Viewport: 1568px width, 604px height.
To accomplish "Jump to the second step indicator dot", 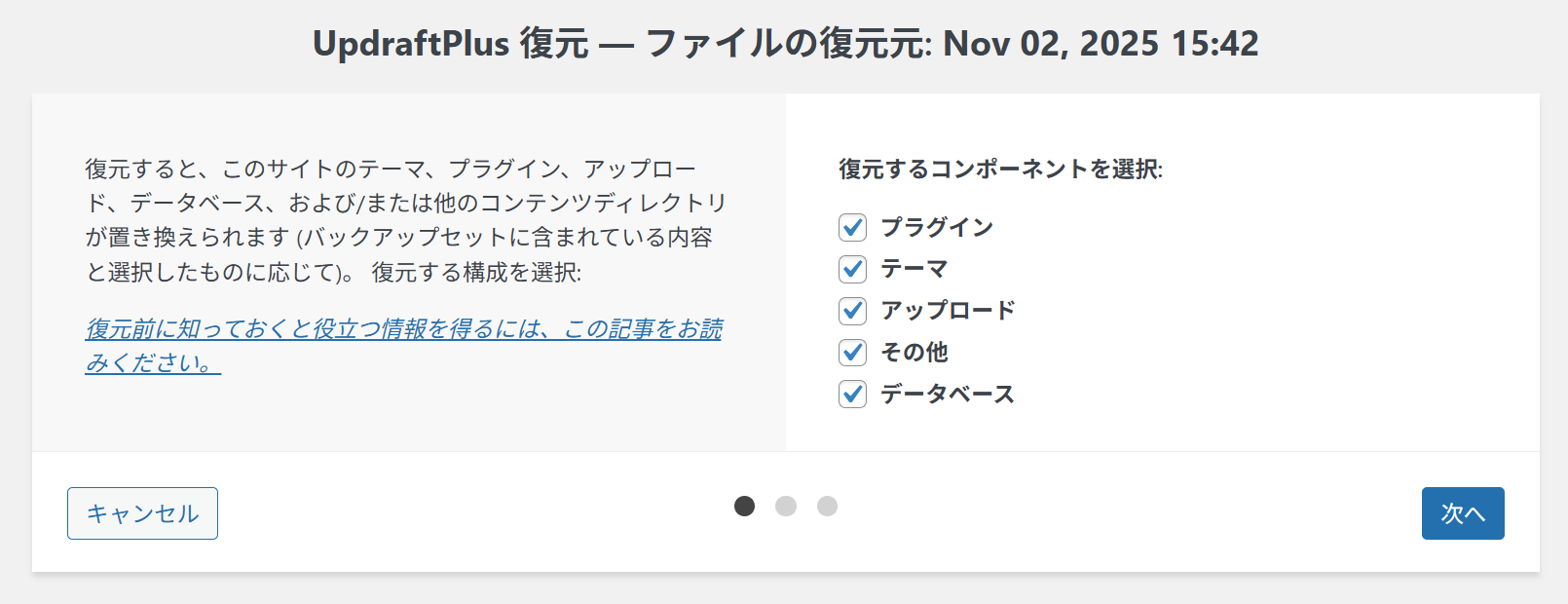I will (x=786, y=506).
